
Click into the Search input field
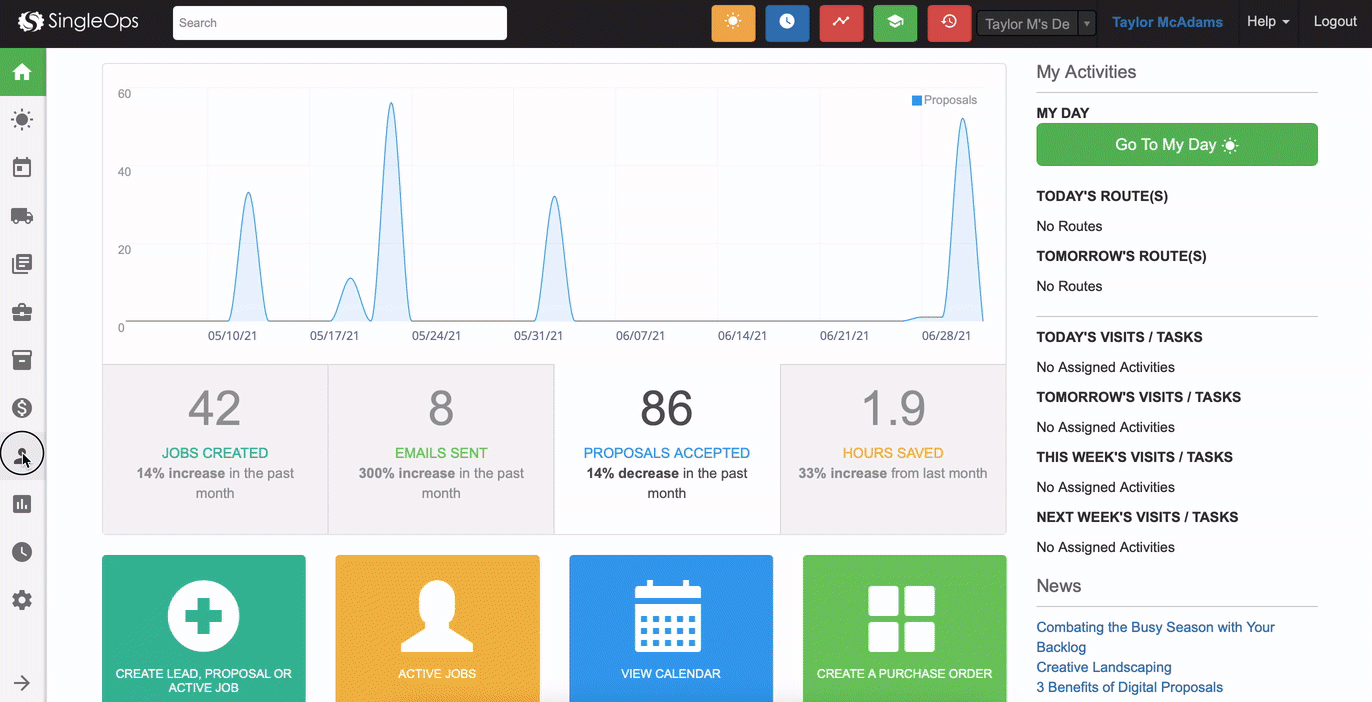(339, 23)
